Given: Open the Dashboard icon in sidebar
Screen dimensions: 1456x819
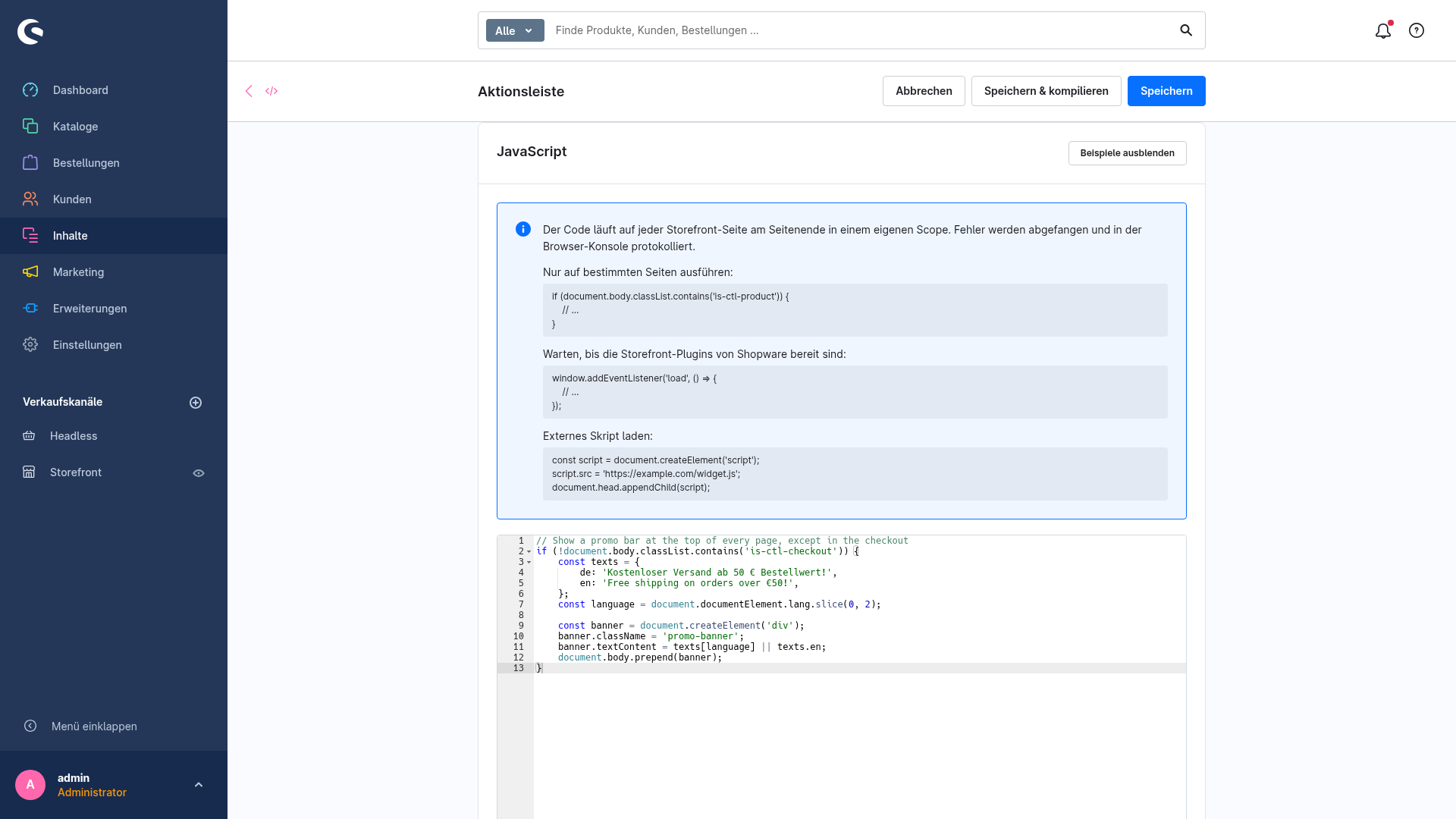Looking at the screenshot, I should [x=30, y=90].
